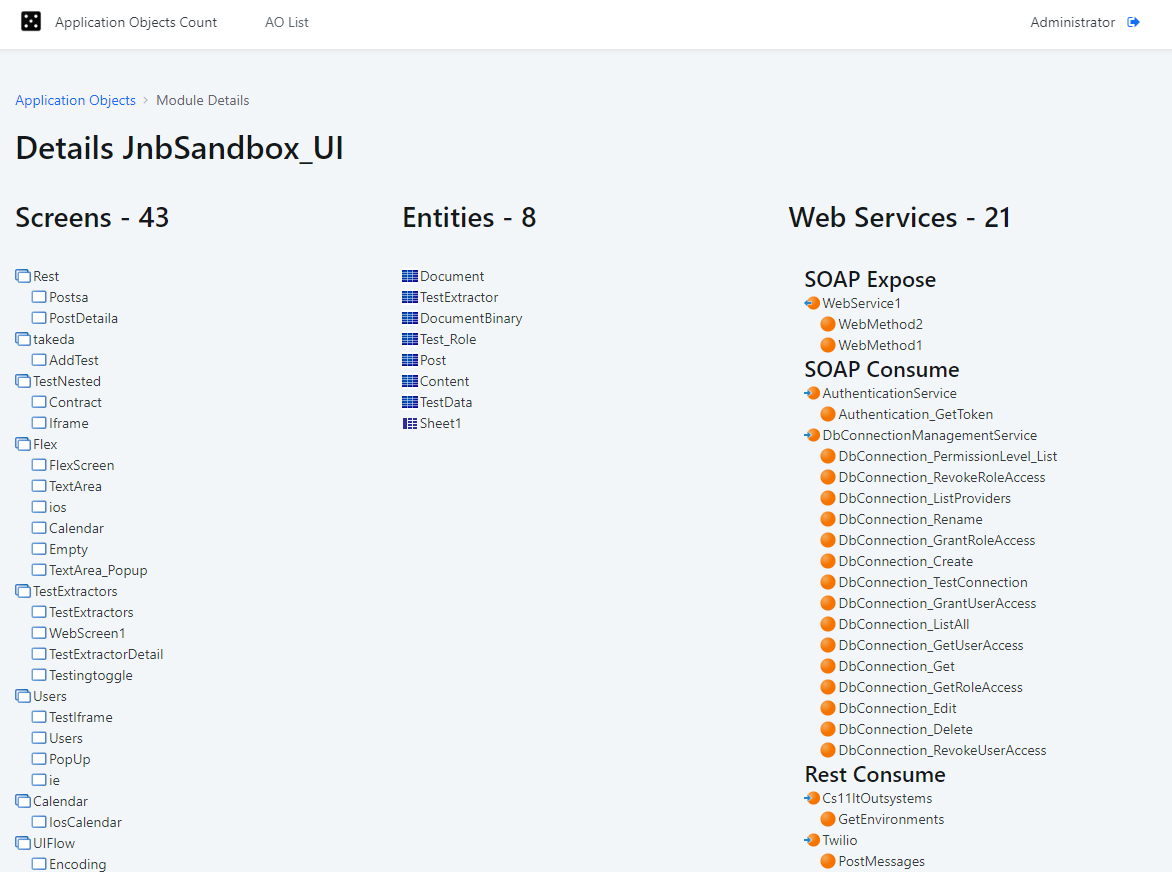This screenshot has width=1172, height=872.
Task: Click the service icon beside DbConnectionManagementService
Action: (x=812, y=435)
